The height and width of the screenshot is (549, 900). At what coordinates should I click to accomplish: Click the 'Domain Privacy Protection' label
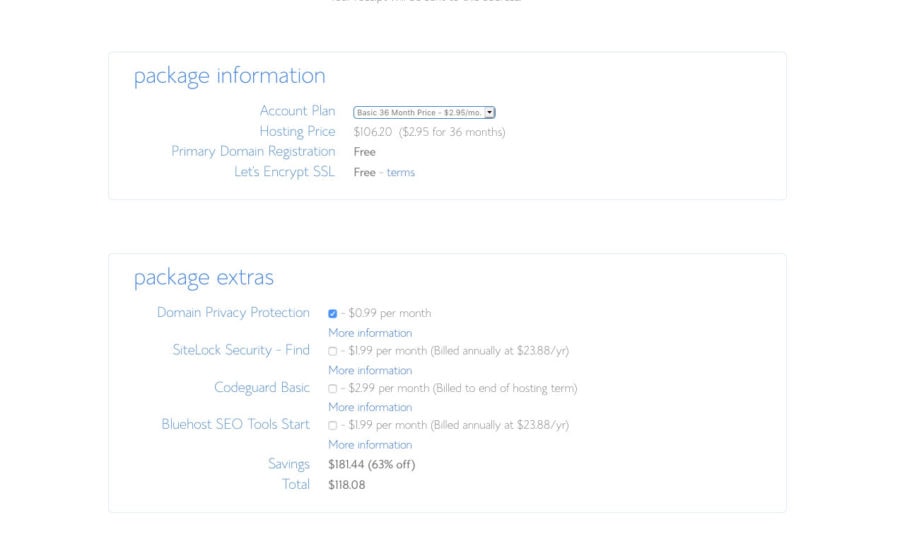(233, 312)
